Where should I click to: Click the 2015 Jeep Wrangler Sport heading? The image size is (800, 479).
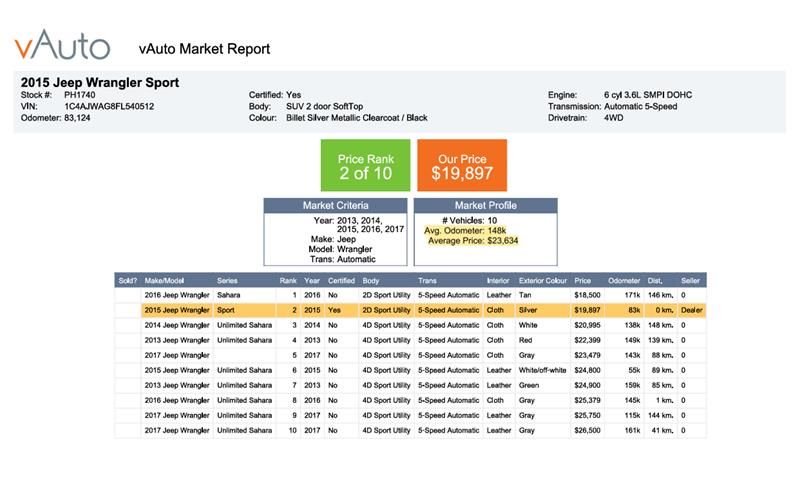100,82
